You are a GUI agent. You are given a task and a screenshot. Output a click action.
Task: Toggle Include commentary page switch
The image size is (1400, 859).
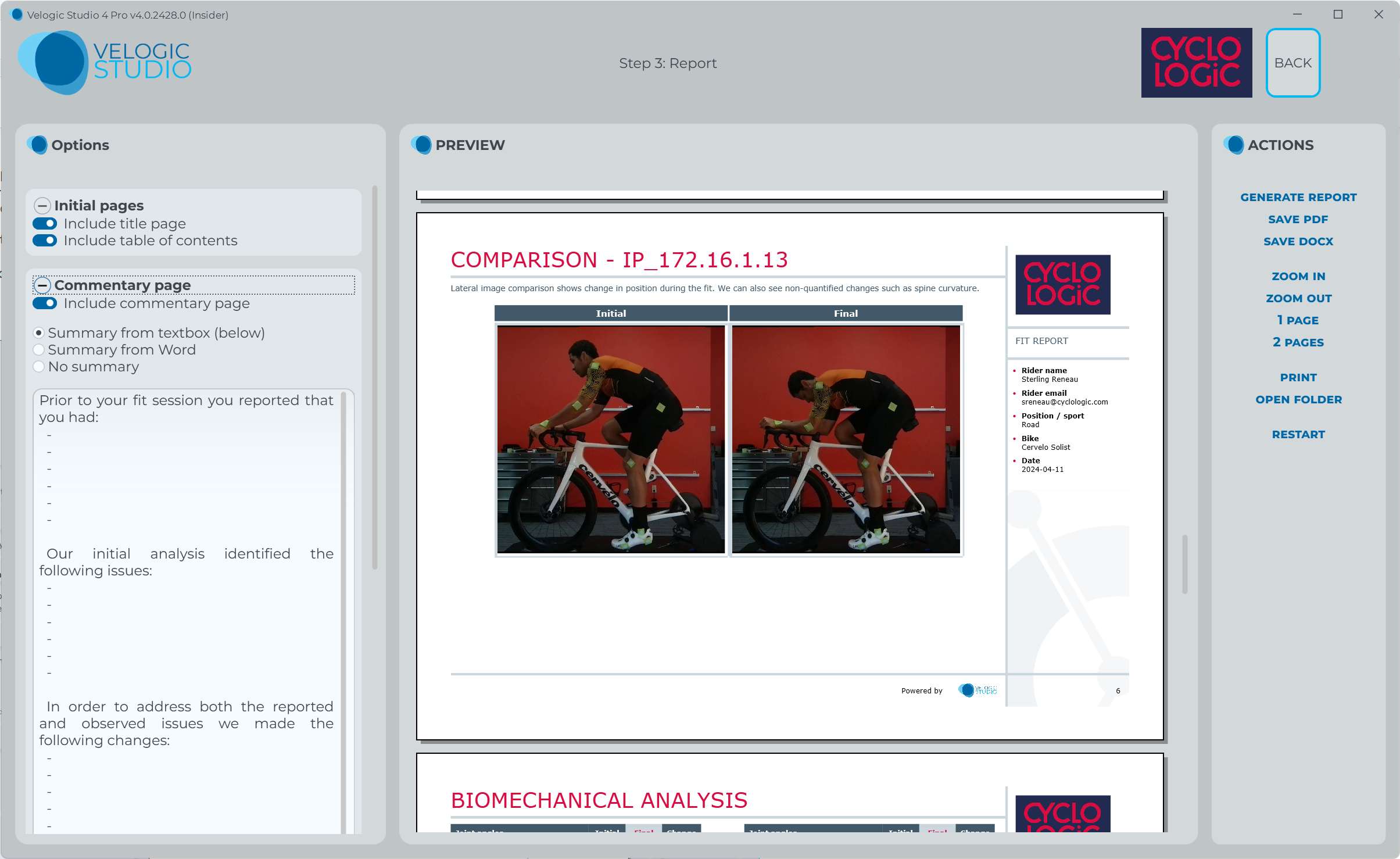click(x=45, y=303)
